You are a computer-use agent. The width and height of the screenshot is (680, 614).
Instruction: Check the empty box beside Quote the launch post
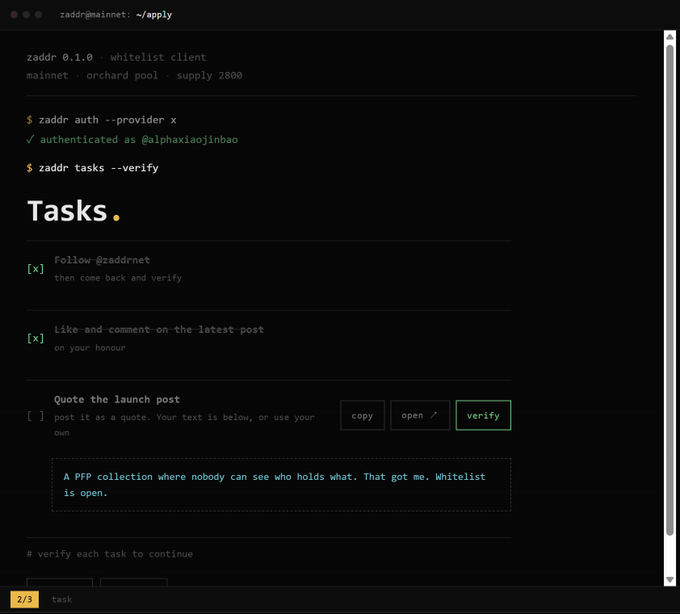36,416
